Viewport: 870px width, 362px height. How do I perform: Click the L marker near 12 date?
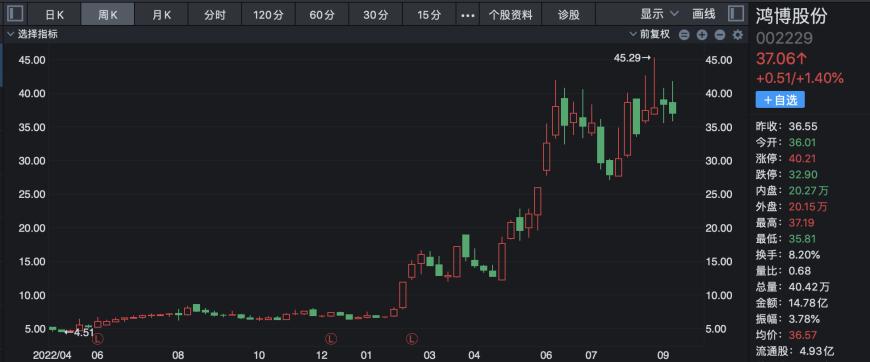point(331,338)
